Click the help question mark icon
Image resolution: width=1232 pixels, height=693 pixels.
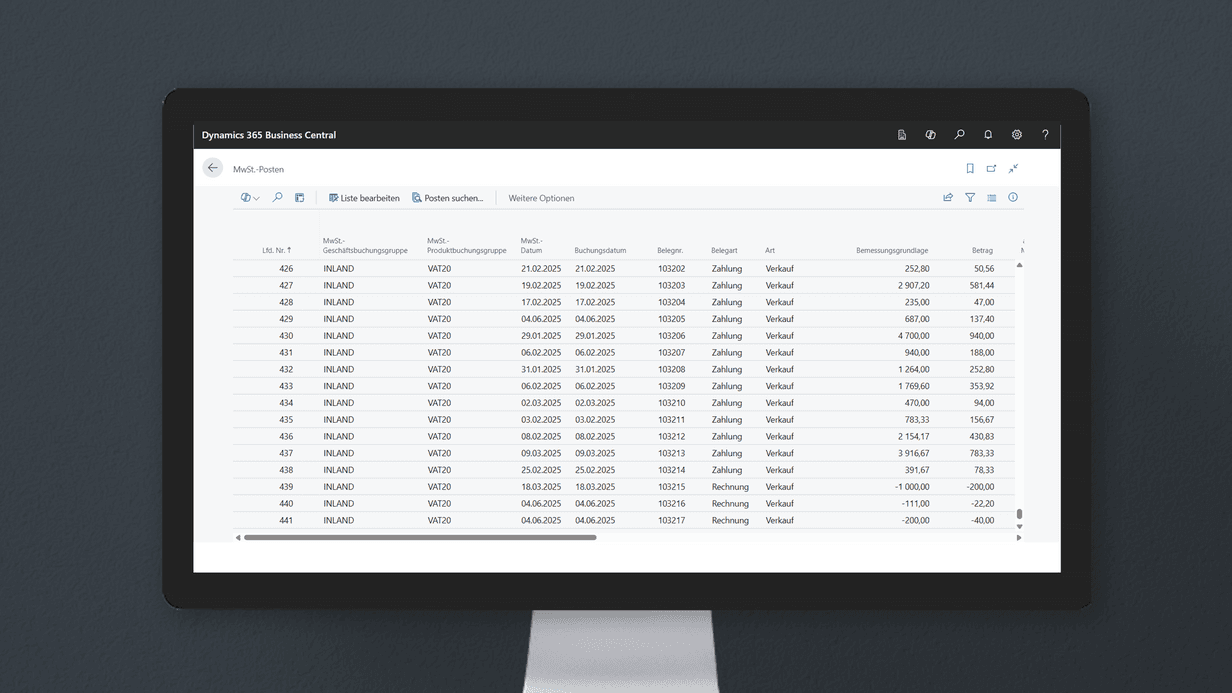pos(1045,135)
